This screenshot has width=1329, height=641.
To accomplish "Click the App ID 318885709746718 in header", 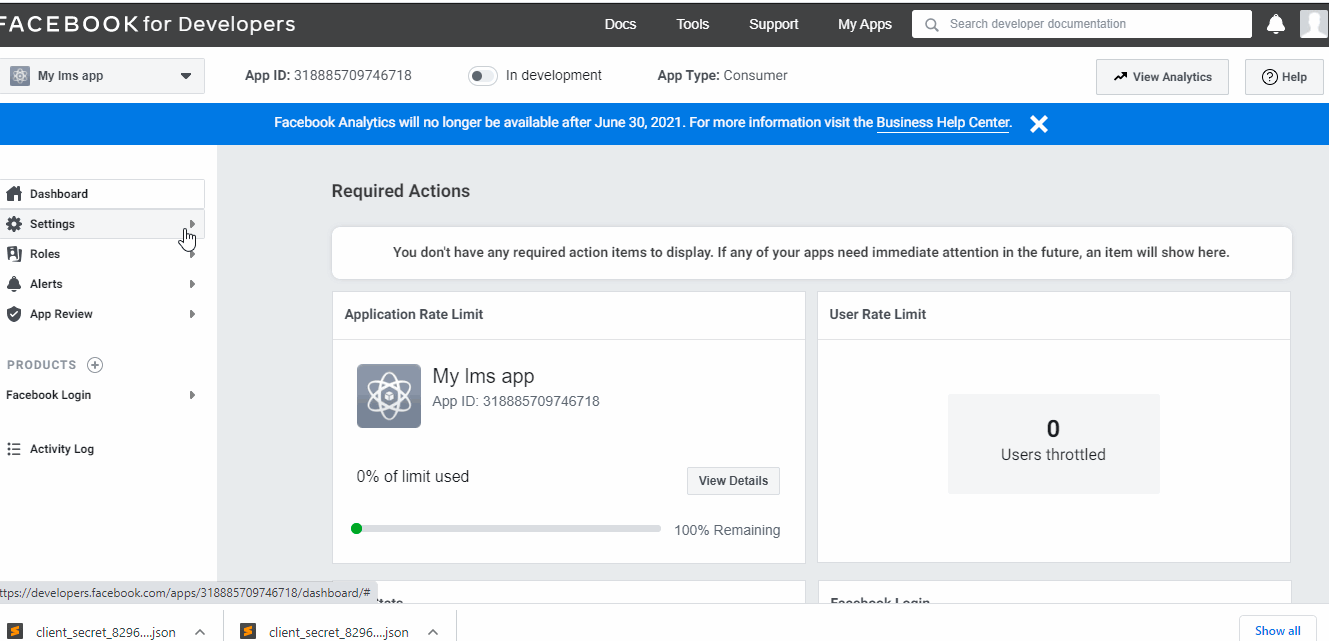I will click(x=328, y=75).
